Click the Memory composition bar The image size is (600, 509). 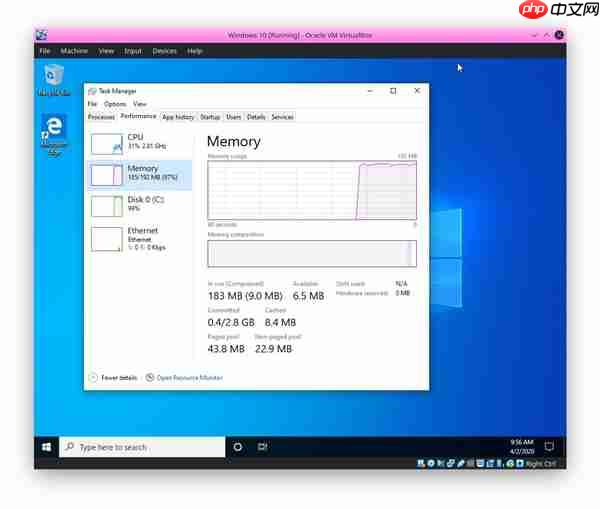(x=312, y=253)
